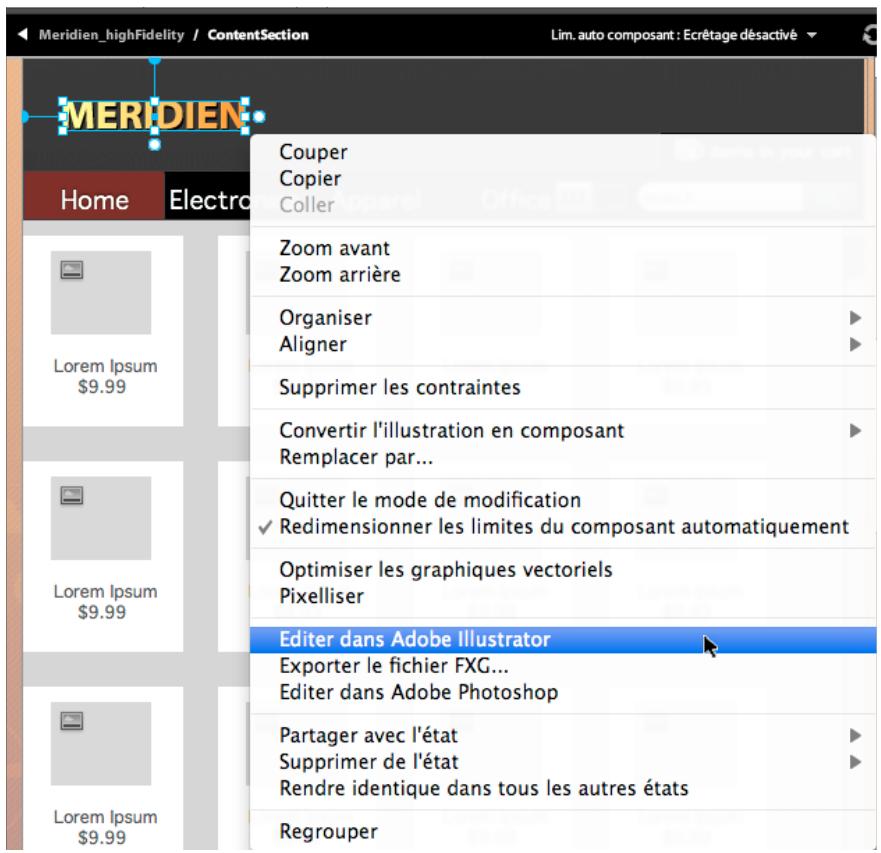The height and width of the screenshot is (853, 881).
Task: Select Rendre identique dans tous les autres états
Action: pos(563,788)
